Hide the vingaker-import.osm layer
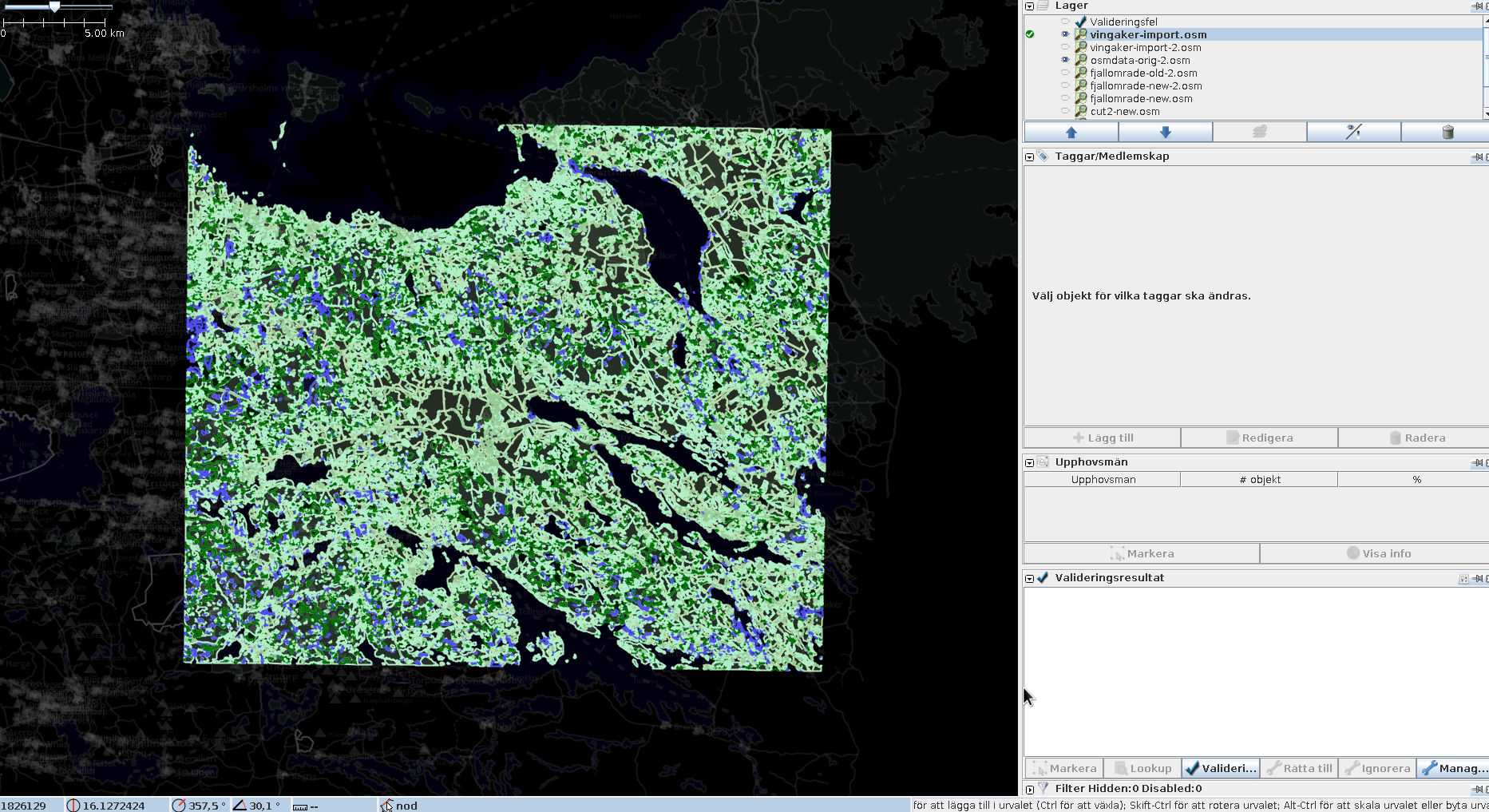 click(1065, 34)
